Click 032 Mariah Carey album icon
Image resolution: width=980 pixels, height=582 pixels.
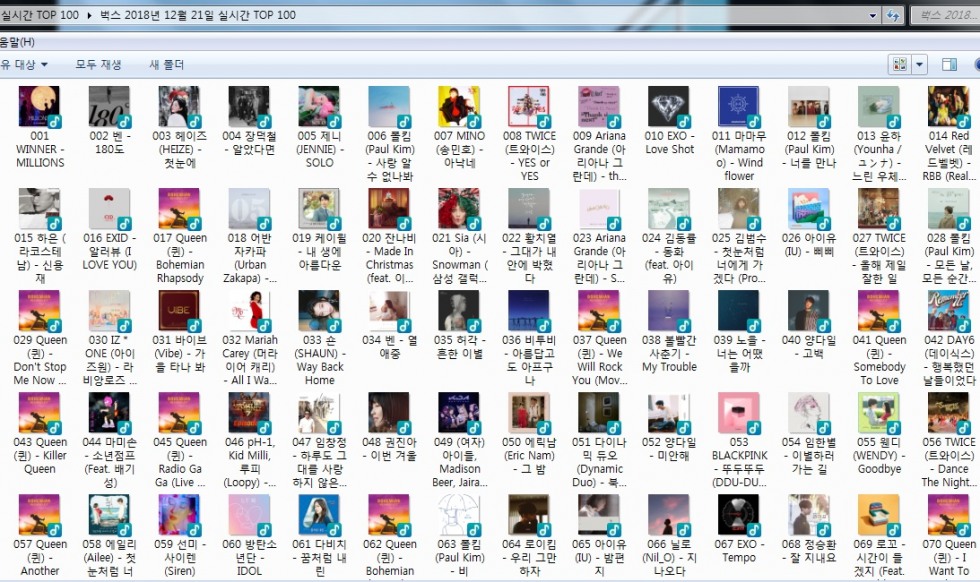coord(249,311)
